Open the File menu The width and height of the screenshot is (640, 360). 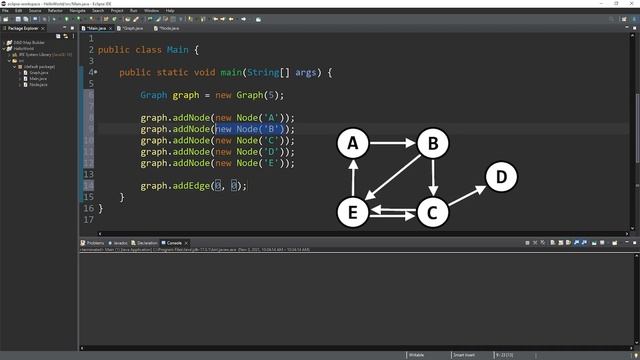(x=5, y=11)
